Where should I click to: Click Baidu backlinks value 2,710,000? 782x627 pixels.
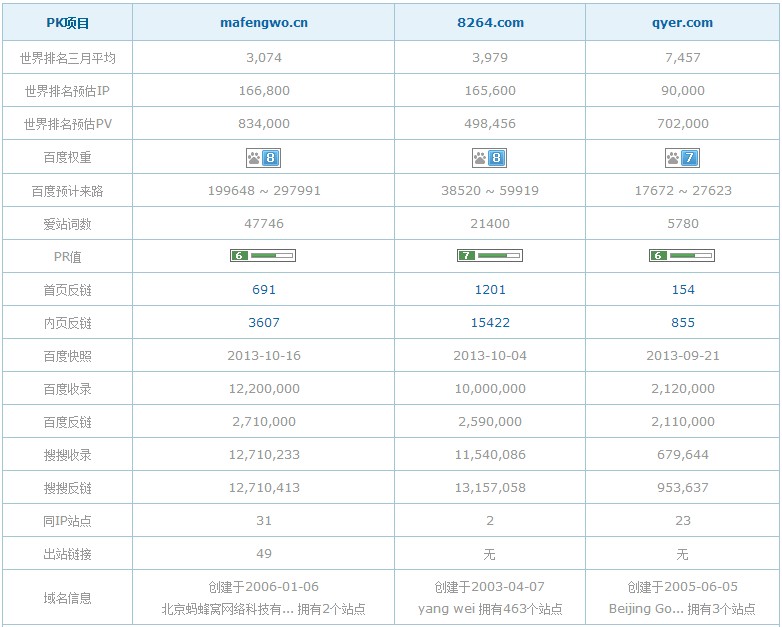(264, 421)
